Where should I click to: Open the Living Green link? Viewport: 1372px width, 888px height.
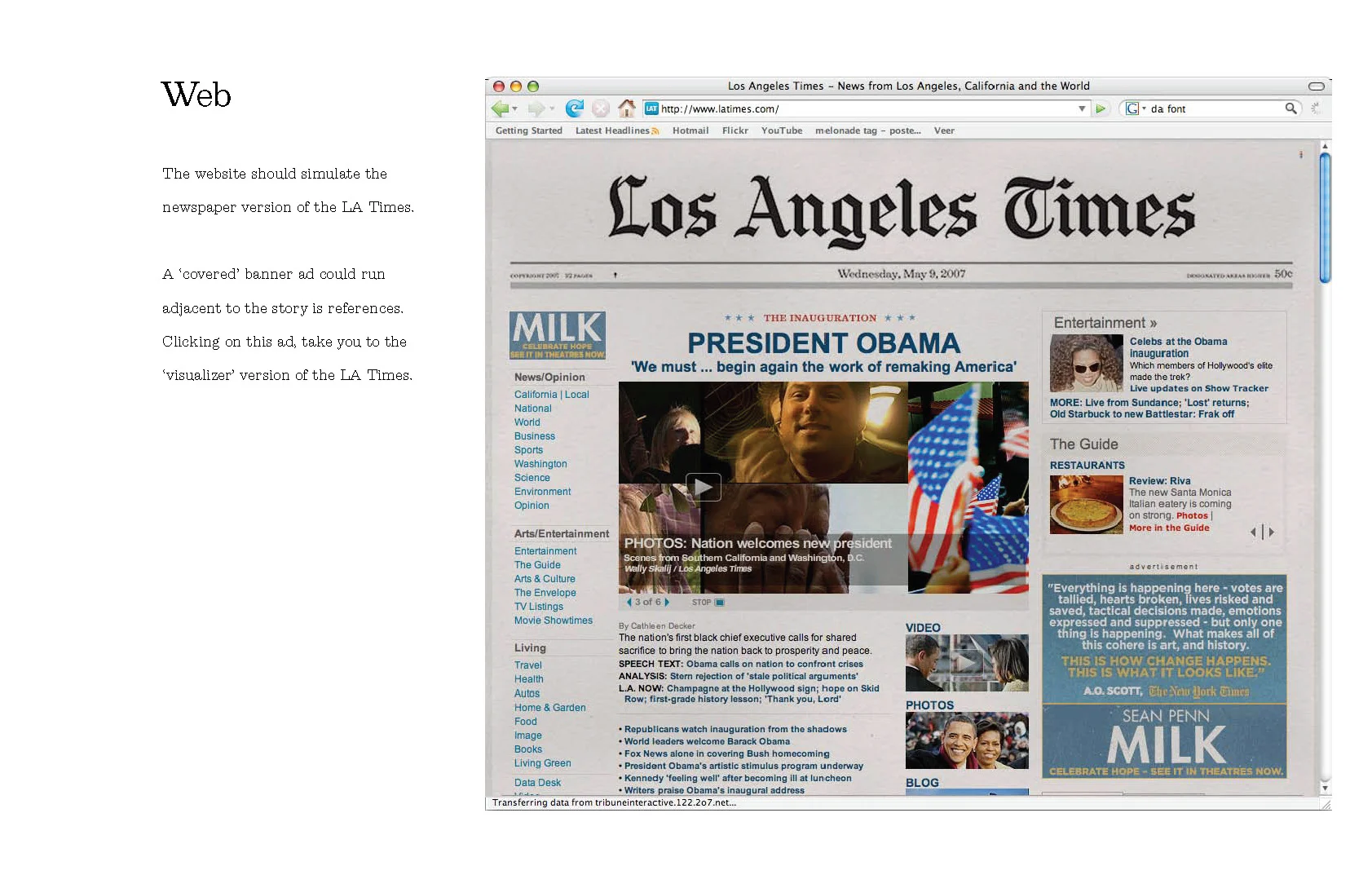[542, 763]
